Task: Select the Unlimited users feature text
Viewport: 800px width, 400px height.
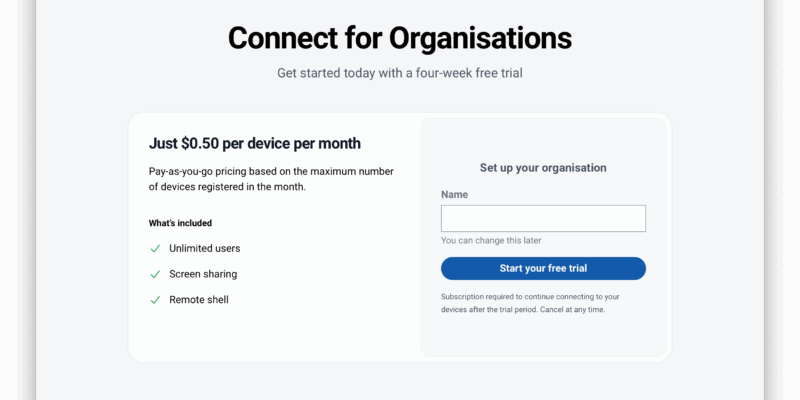Action: tap(205, 248)
